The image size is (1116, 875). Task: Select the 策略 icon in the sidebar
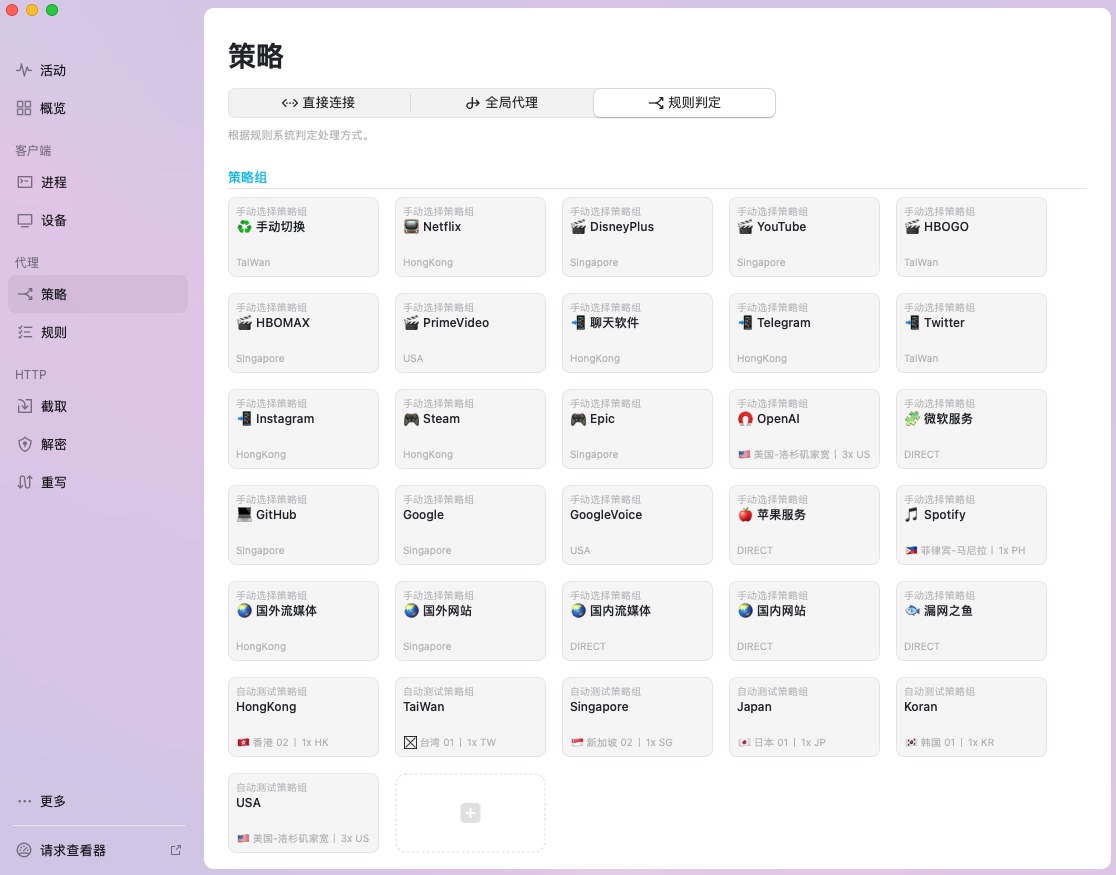coord(52,294)
